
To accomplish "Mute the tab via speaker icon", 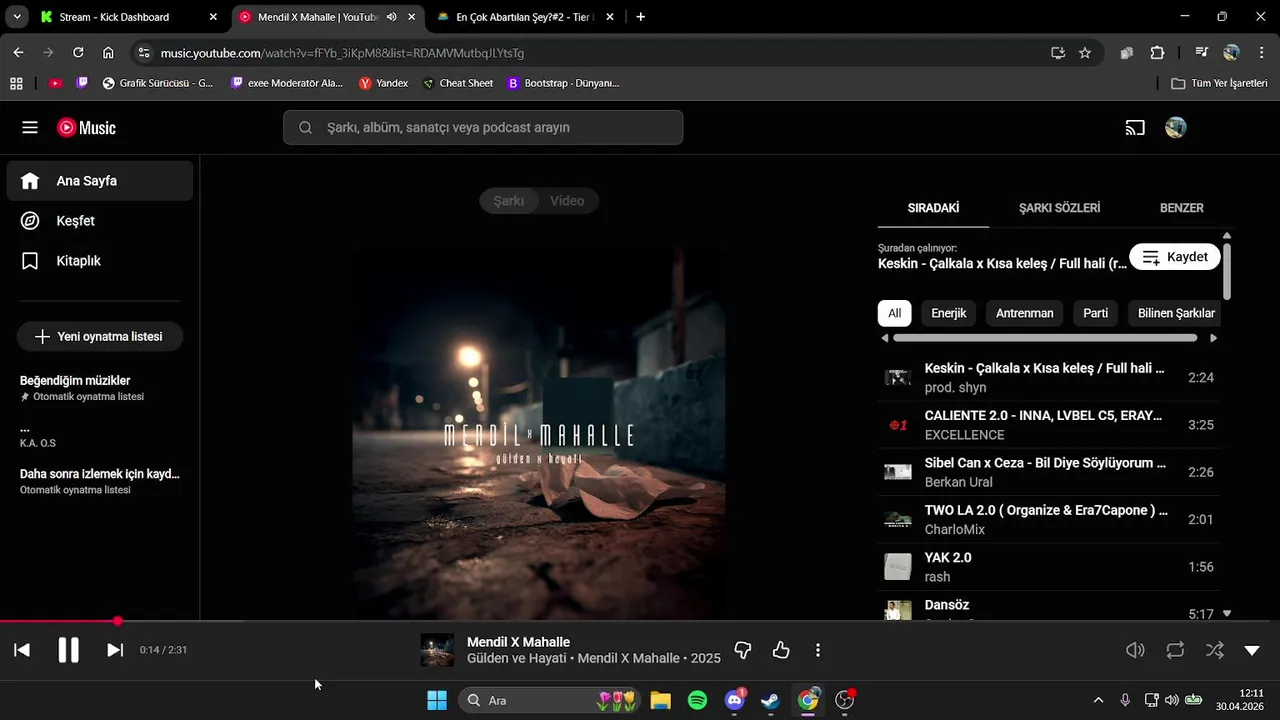I will (391, 17).
